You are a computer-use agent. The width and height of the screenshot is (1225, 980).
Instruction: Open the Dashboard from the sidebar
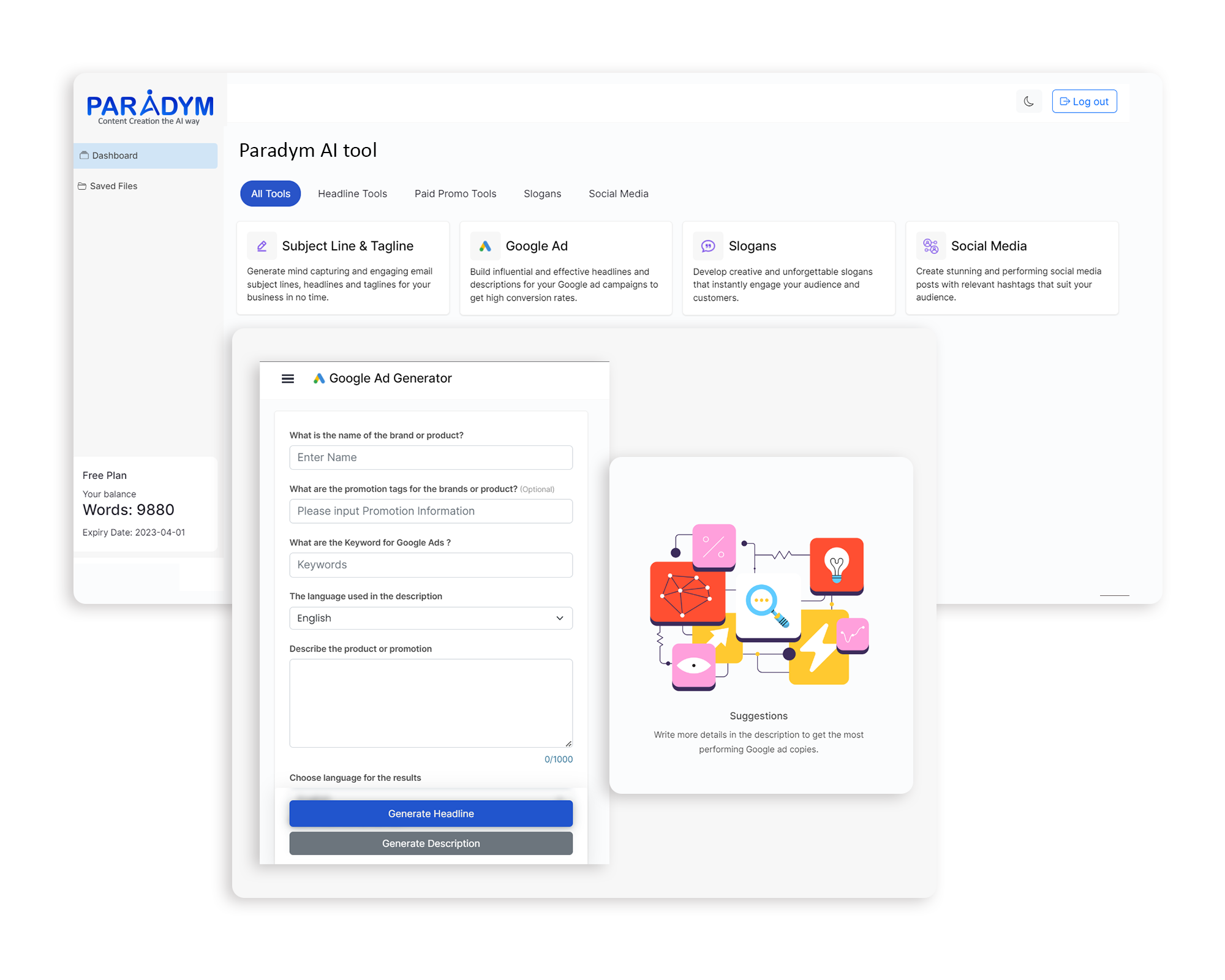pos(115,155)
